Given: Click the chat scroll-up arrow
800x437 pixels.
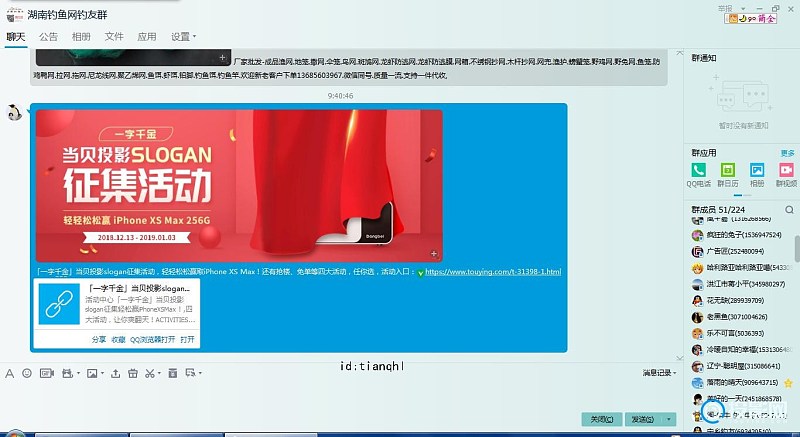Looking at the screenshot, I should [680, 53].
